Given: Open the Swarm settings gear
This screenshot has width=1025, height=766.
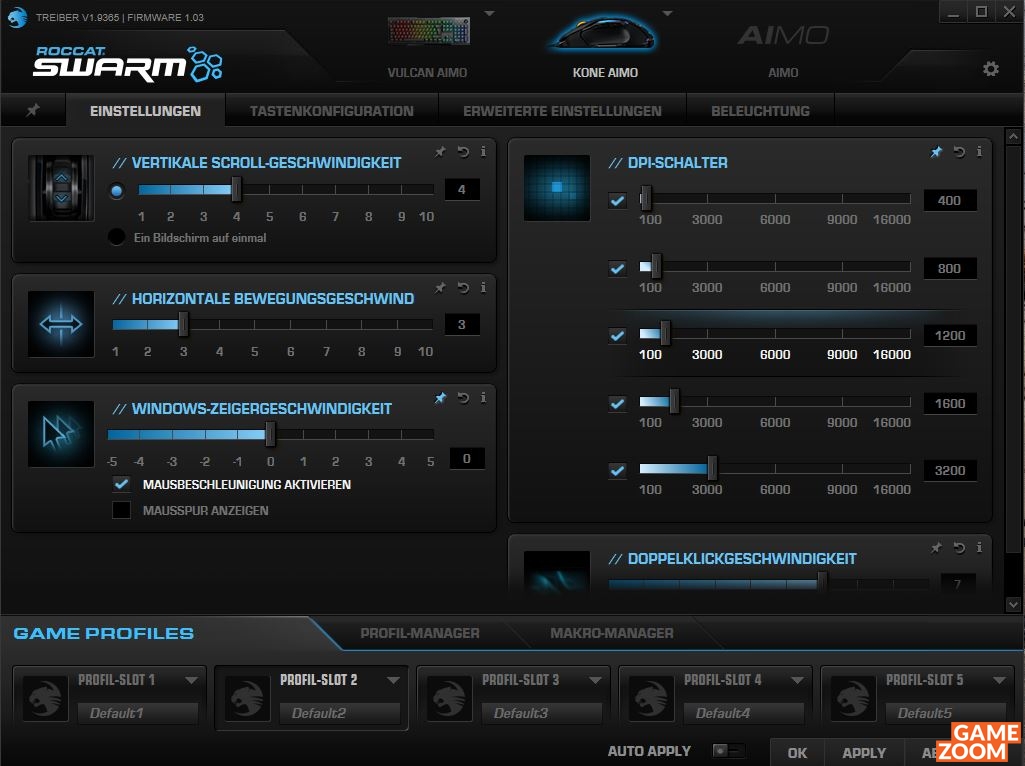Looking at the screenshot, I should 990,69.
